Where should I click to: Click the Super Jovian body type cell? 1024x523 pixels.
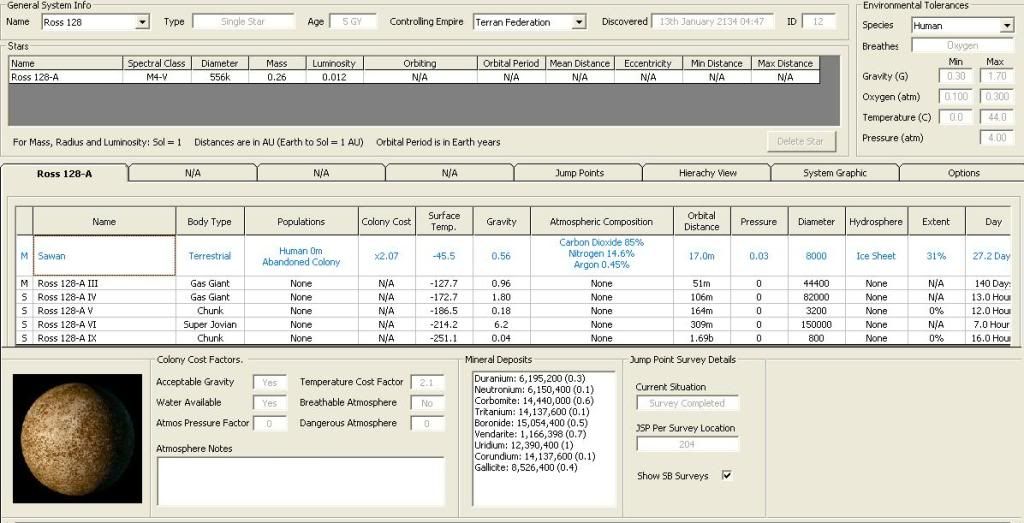coord(210,325)
